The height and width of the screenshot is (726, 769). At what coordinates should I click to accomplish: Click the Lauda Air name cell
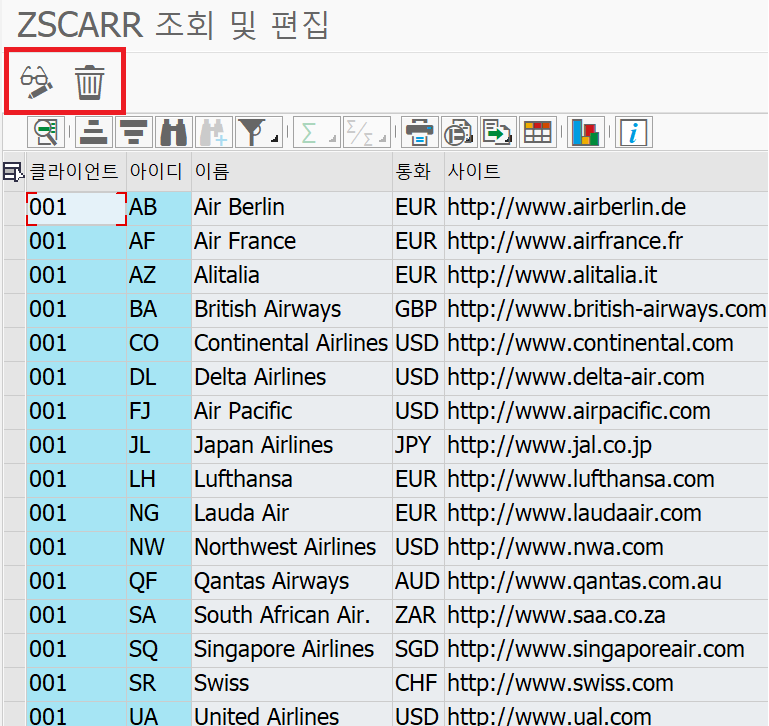pos(292,515)
